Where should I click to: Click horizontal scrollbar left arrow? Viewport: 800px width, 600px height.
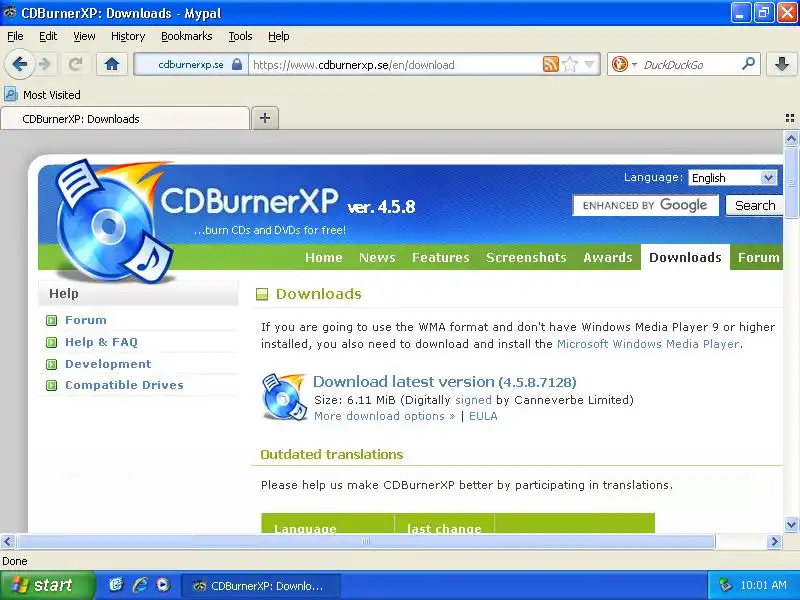pyautogui.click(x=8, y=541)
